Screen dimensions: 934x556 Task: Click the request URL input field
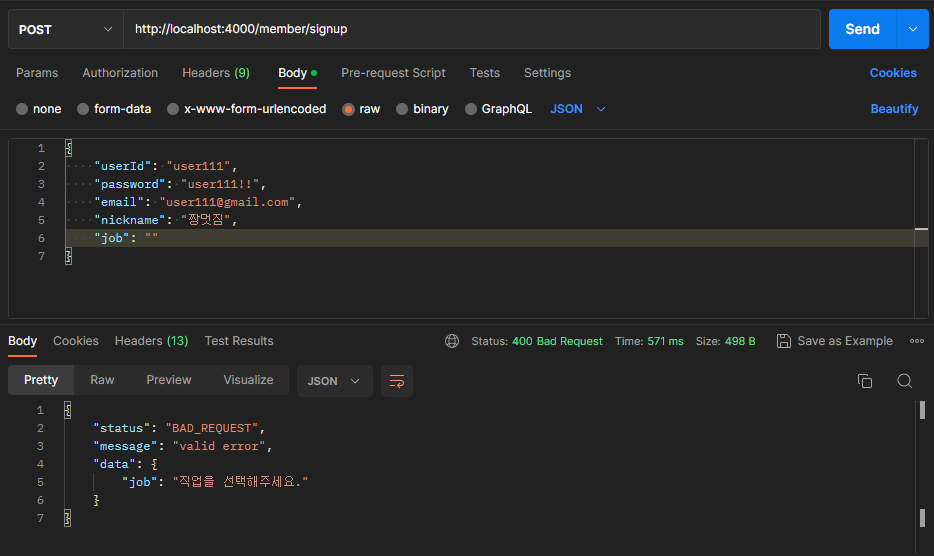click(x=472, y=29)
